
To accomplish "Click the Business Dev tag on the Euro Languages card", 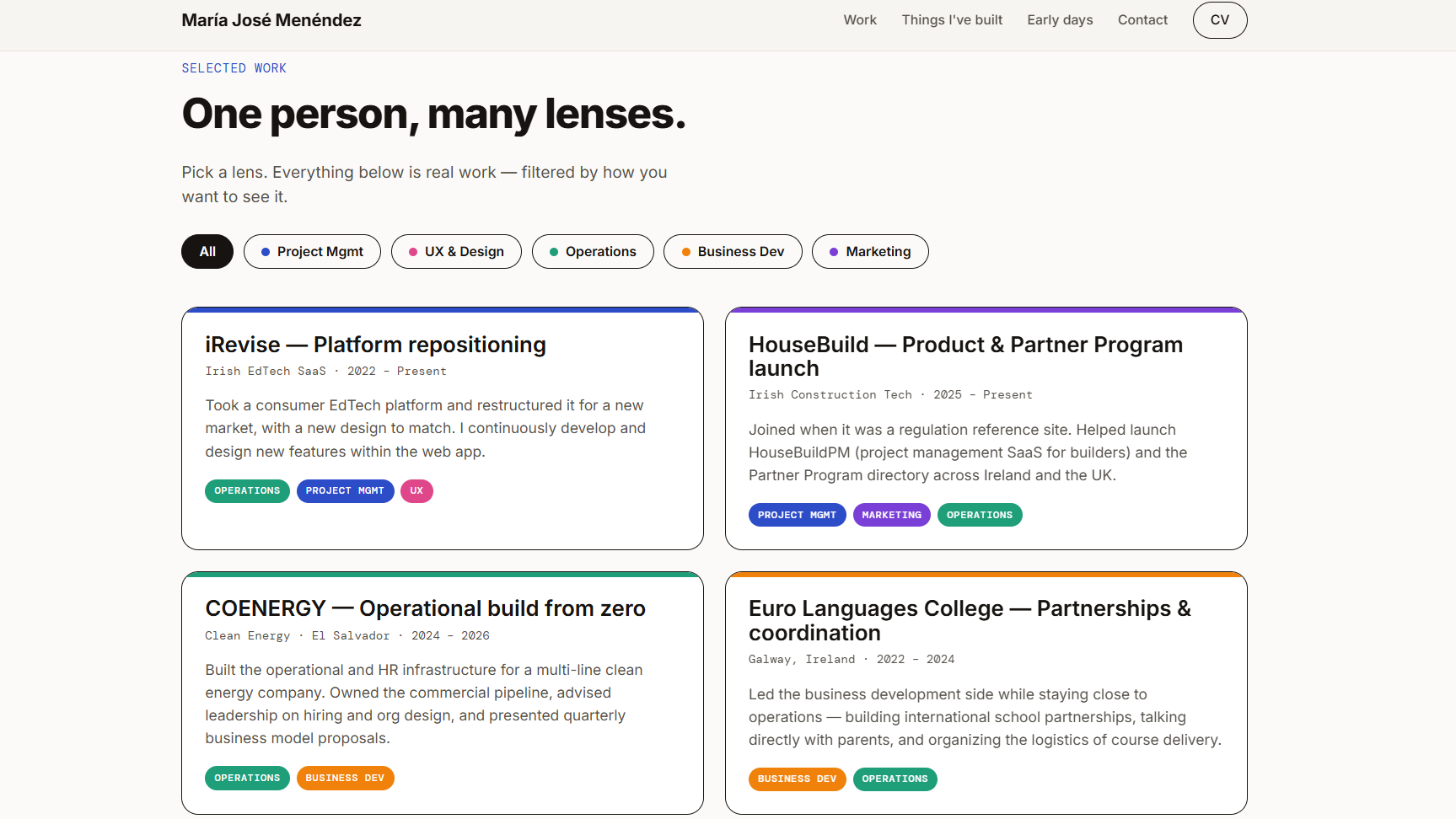I will pos(797,779).
